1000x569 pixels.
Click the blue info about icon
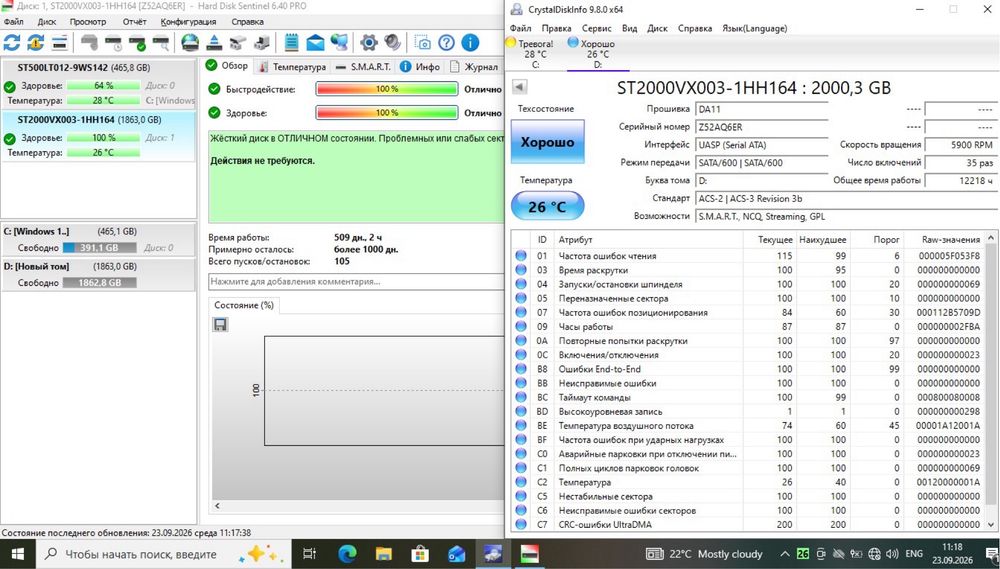(x=470, y=43)
